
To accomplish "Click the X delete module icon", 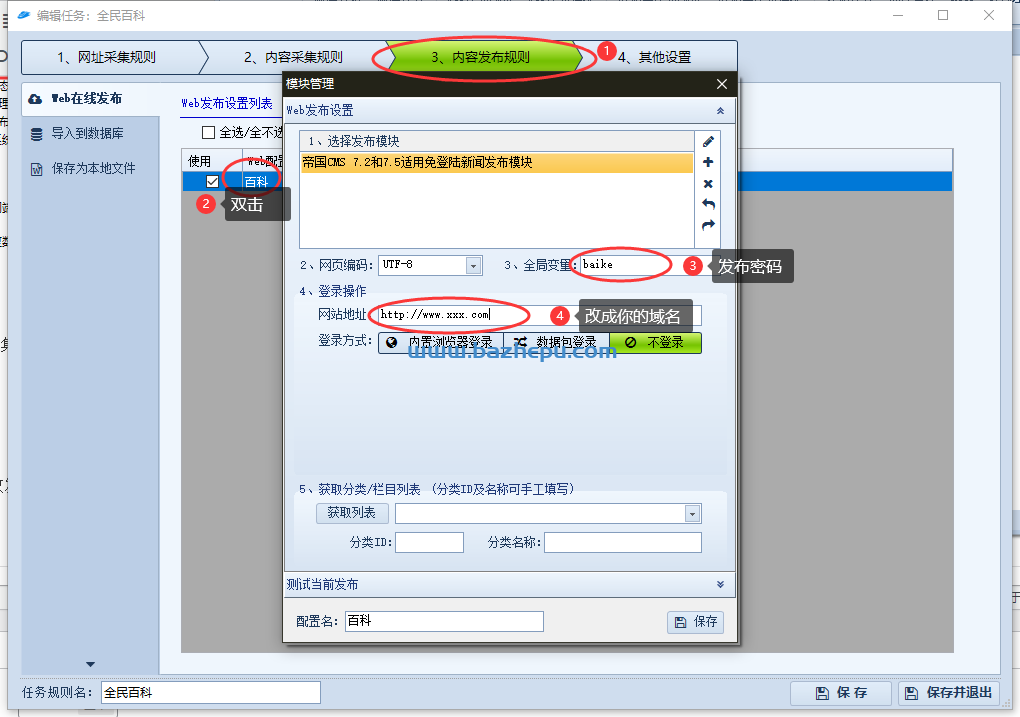I will (x=708, y=184).
